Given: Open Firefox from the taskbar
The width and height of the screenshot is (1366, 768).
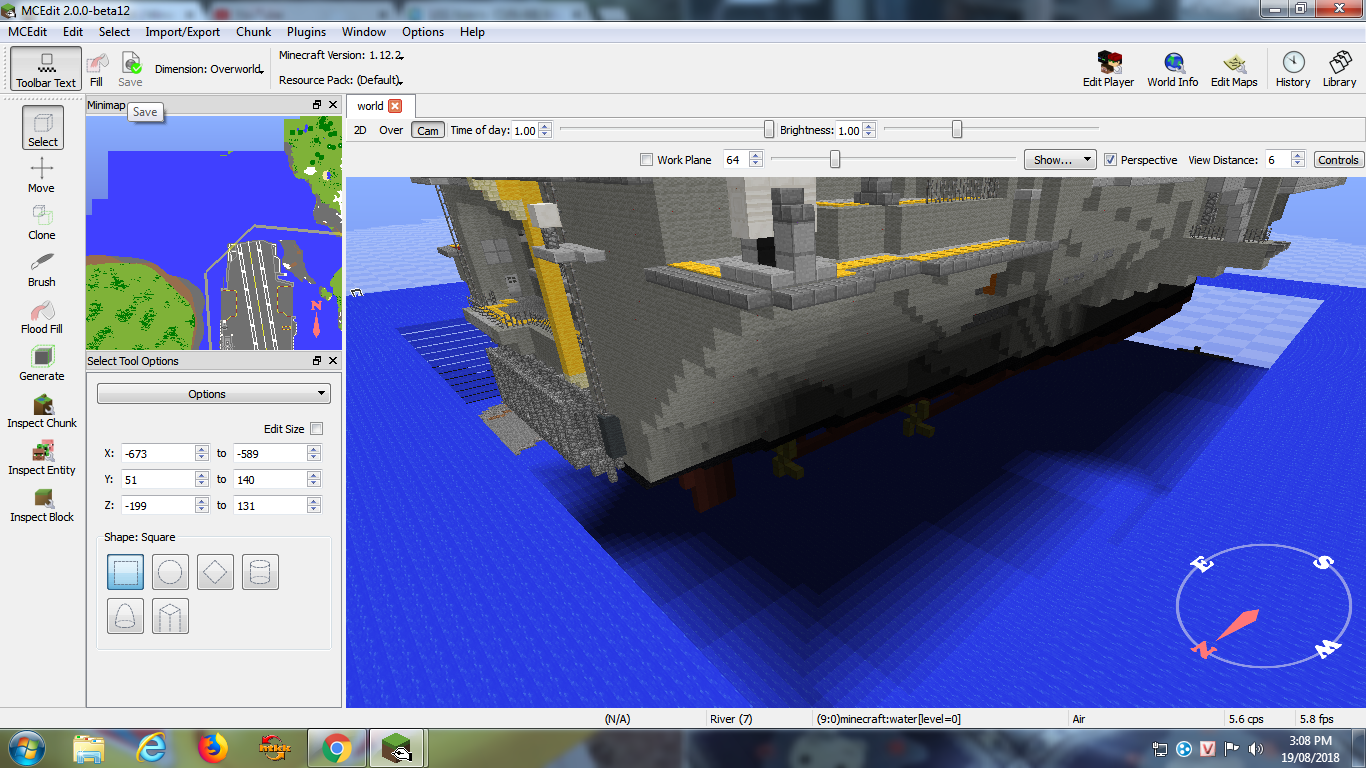Looking at the screenshot, I should tap(213, 748).
